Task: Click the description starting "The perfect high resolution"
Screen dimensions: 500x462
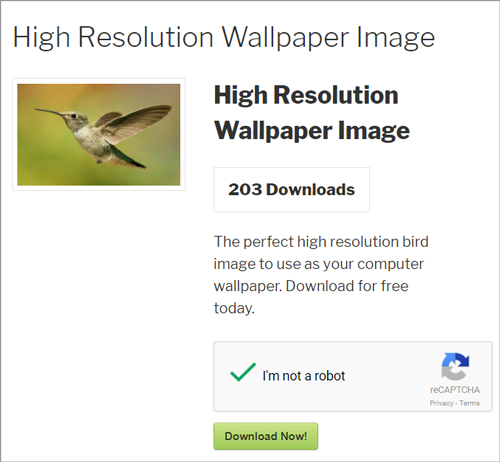Action: [x=321, y=274]
